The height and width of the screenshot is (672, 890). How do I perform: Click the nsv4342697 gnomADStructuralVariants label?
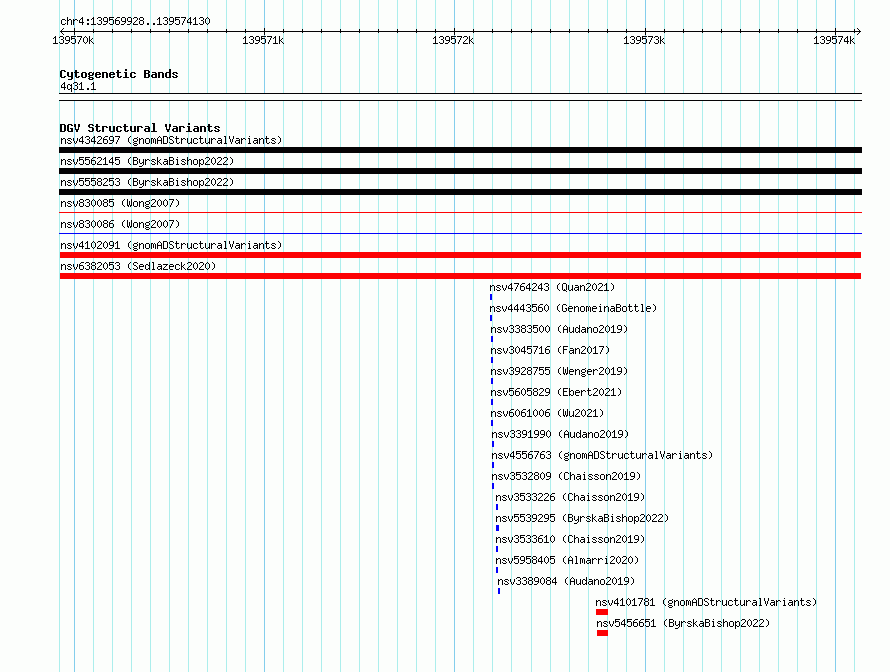pos(171,140)
